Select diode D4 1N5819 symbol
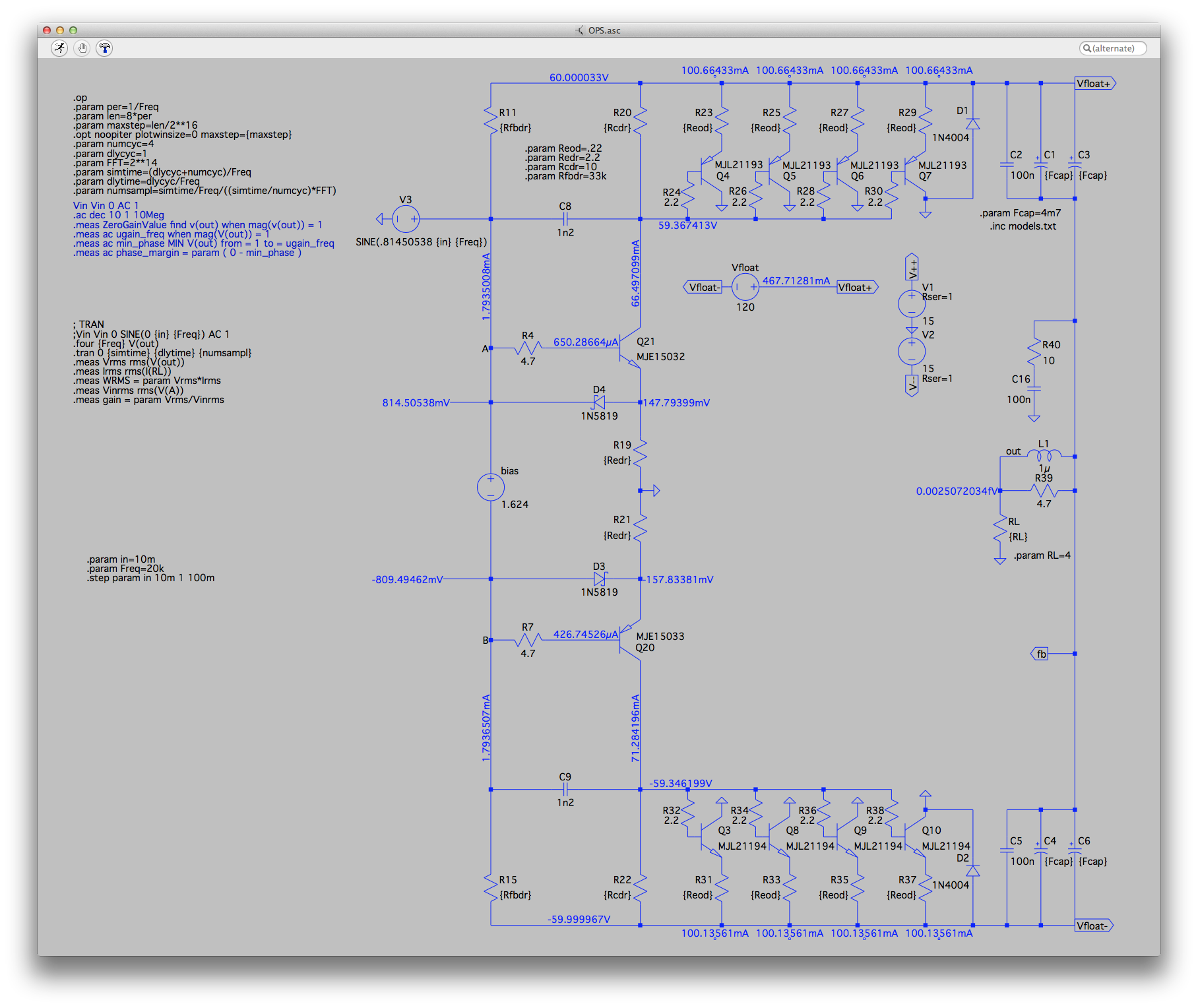 point(600,402)
